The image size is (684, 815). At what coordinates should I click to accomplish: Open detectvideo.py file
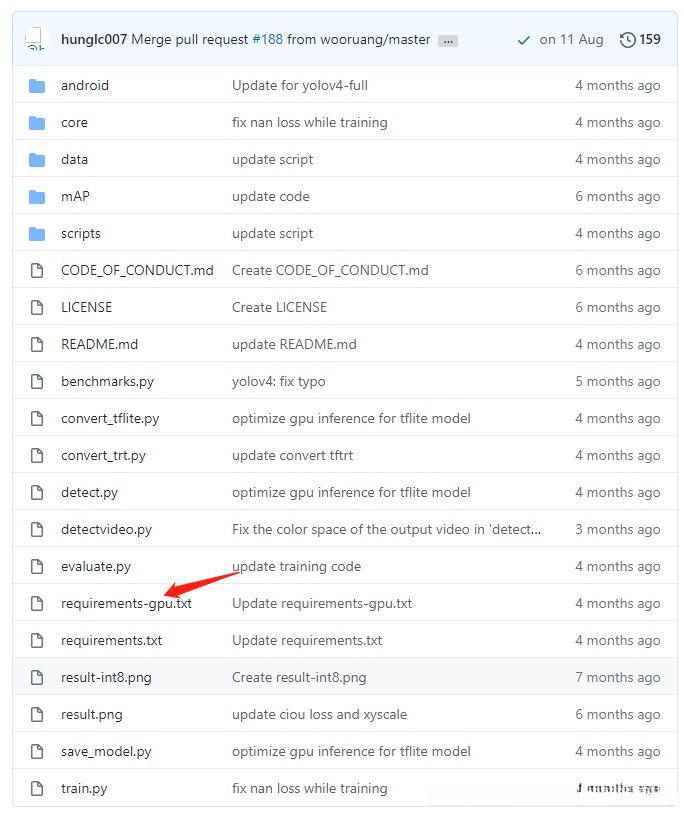[107, 529]
